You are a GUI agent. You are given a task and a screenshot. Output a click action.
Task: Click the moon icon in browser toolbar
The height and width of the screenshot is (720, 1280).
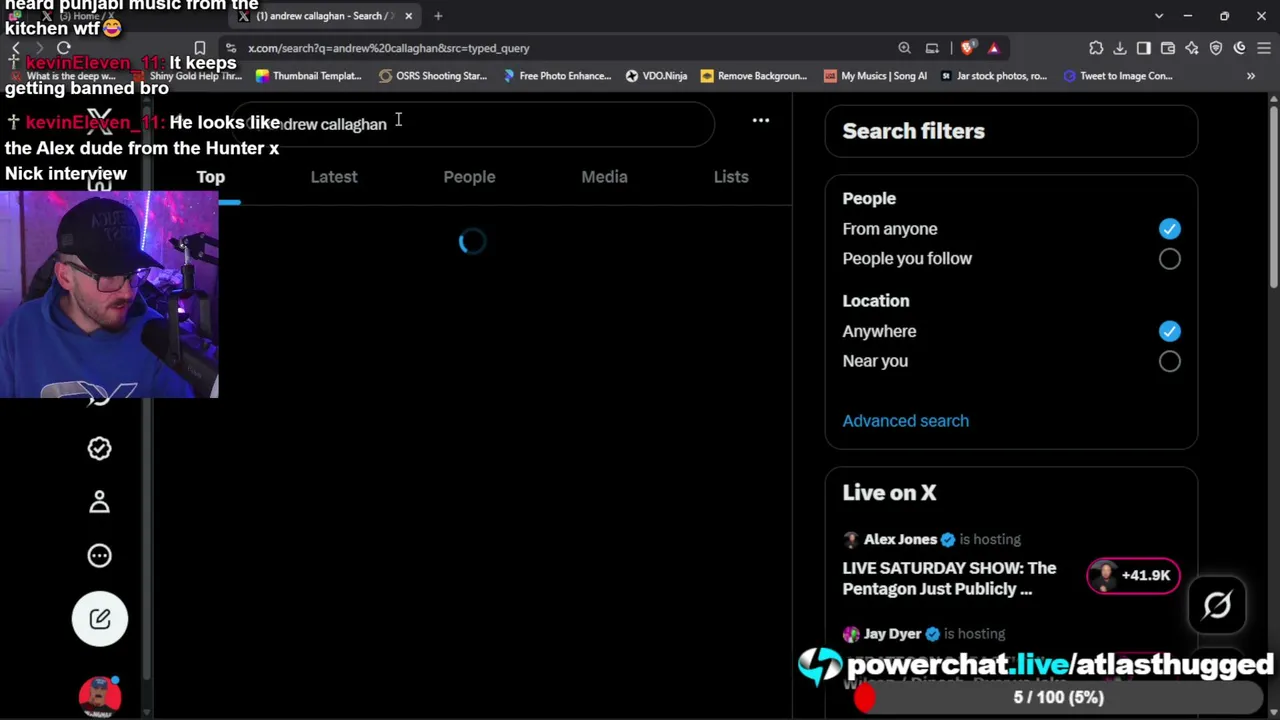click(1240, 48)
